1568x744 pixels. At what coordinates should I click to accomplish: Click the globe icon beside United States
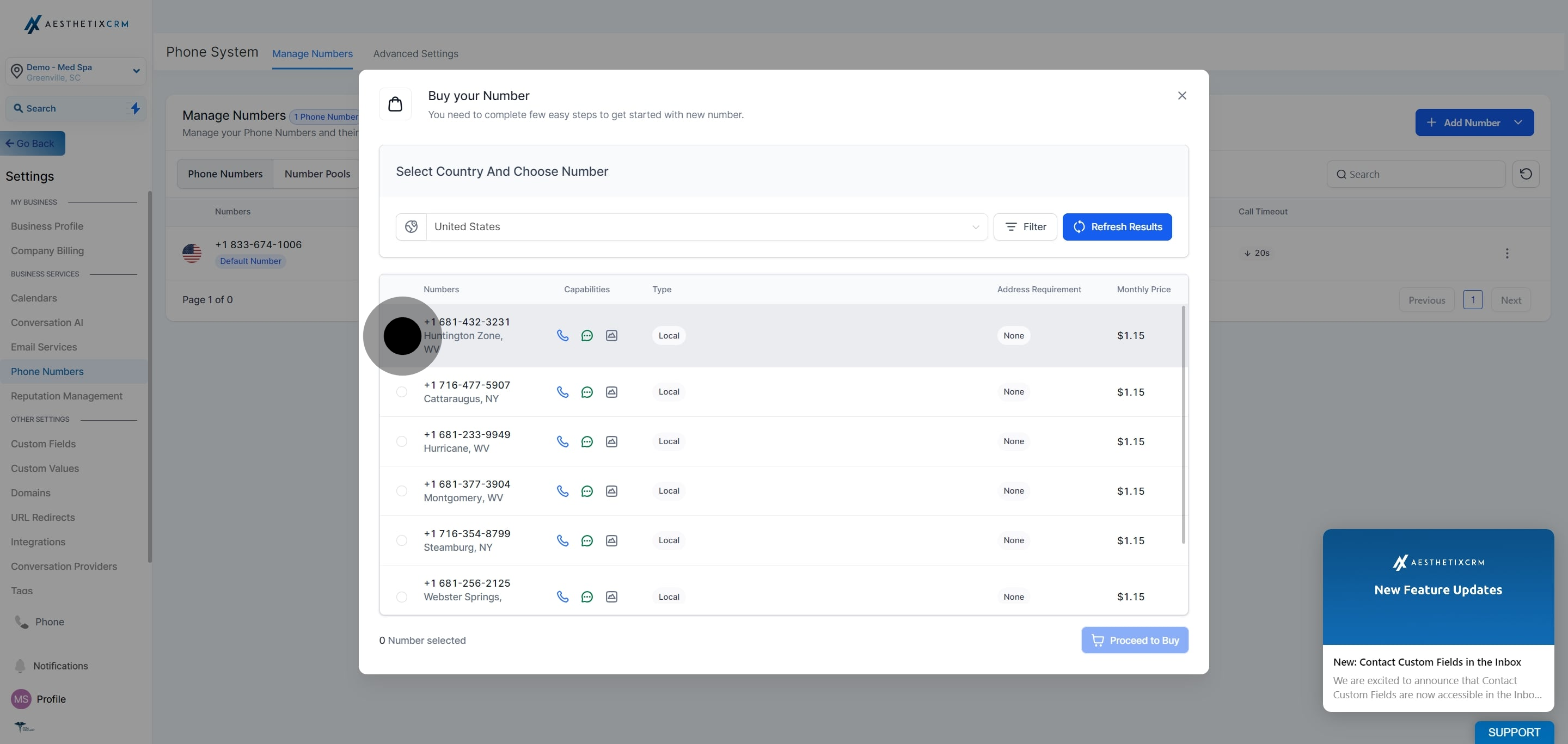(x=412, y=227)
